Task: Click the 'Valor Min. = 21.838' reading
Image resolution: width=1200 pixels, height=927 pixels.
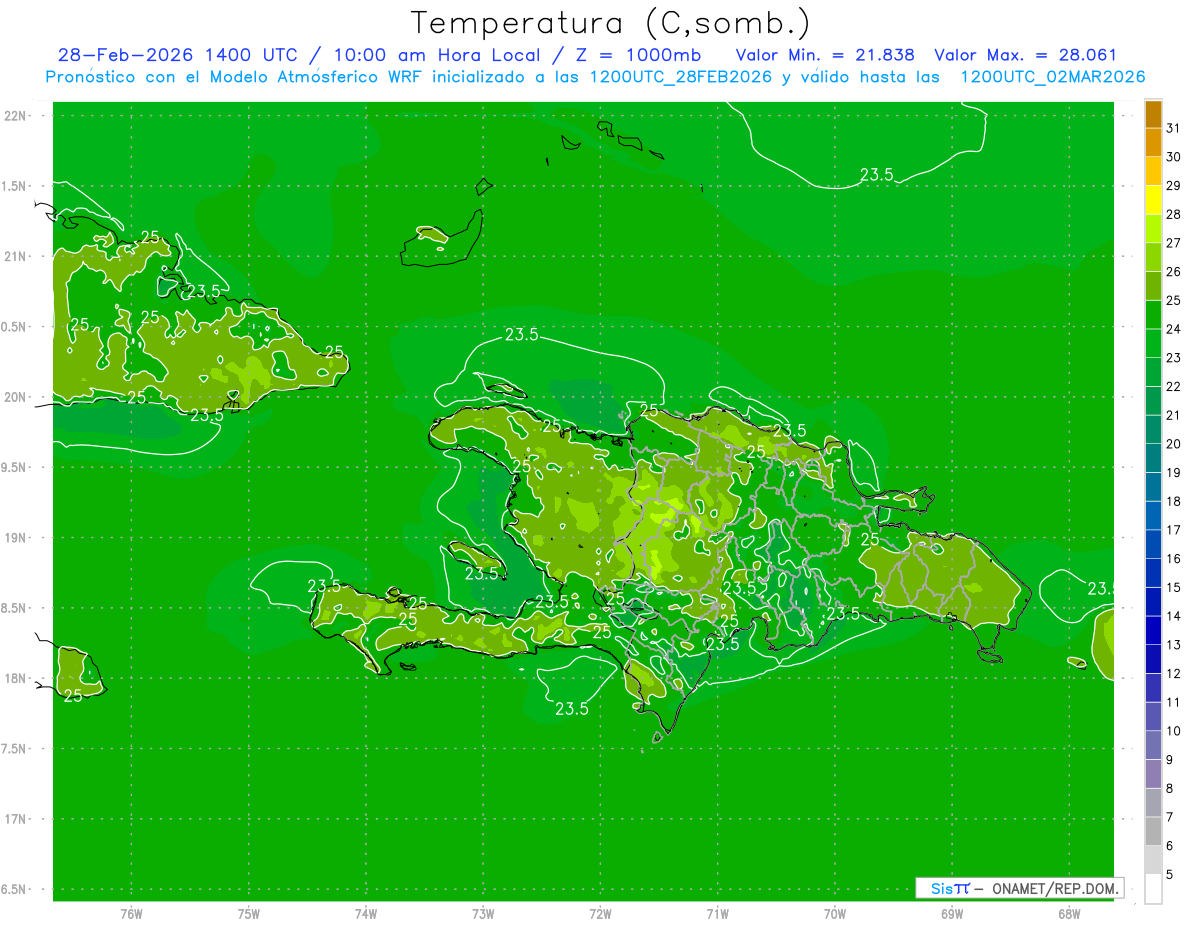Action: [825, 55]
